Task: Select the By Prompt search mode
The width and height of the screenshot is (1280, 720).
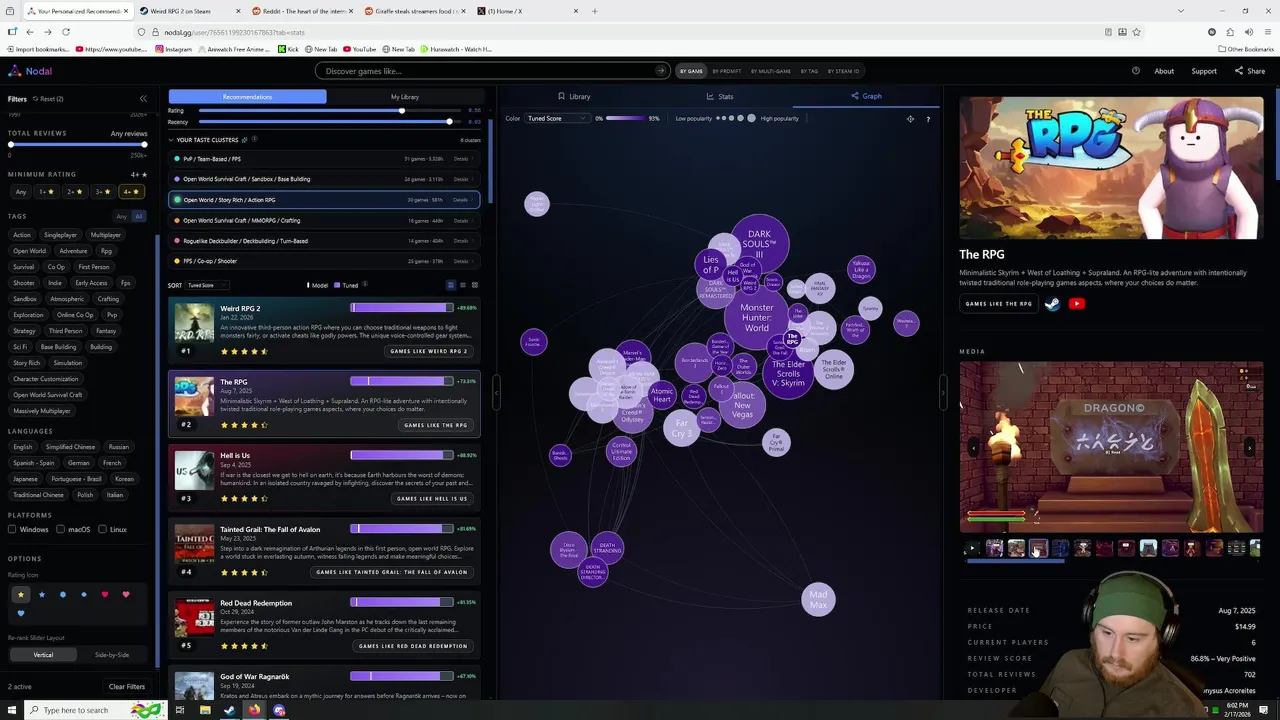Action: (x=727, y=71)
